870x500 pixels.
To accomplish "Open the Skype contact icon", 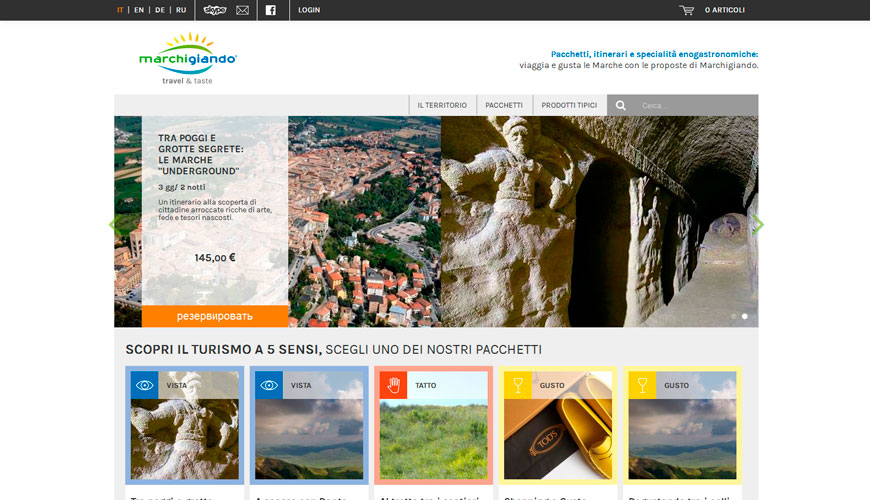I will [214, 10].
